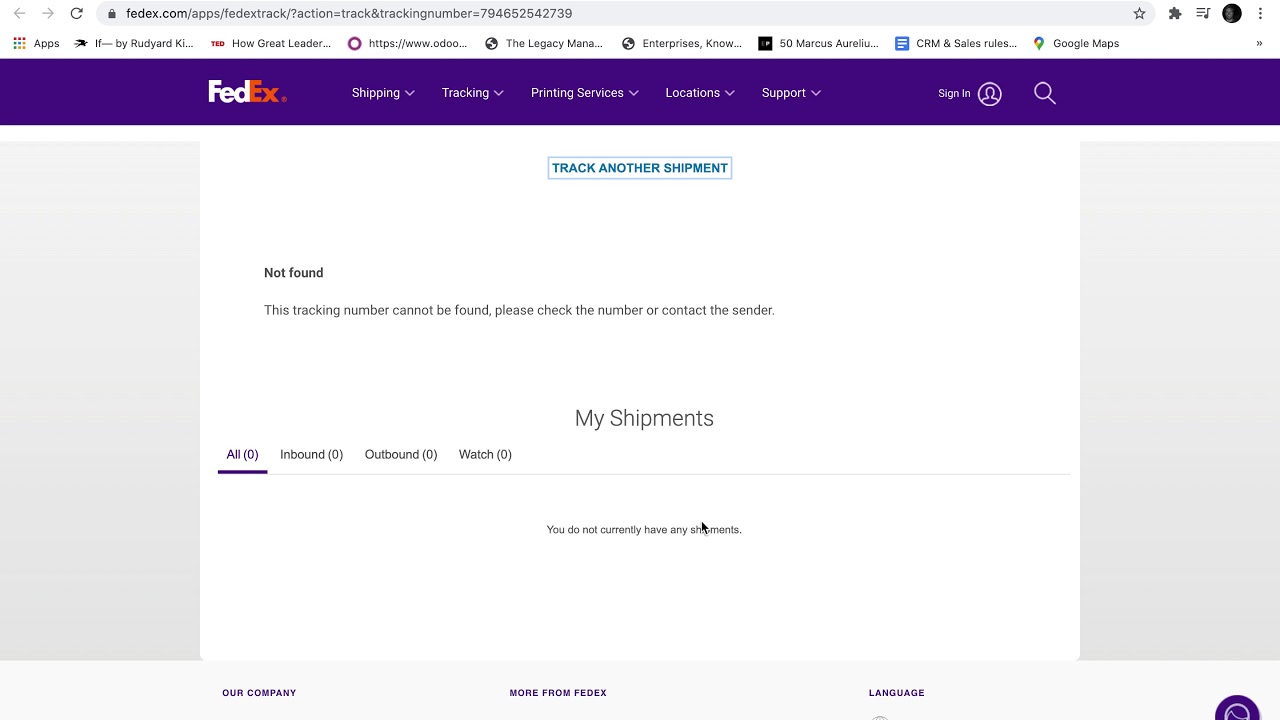Click the MORE FROM FEDEX footer heading
This screenshot has height=720, width=1280.
(x=558, y=693)
